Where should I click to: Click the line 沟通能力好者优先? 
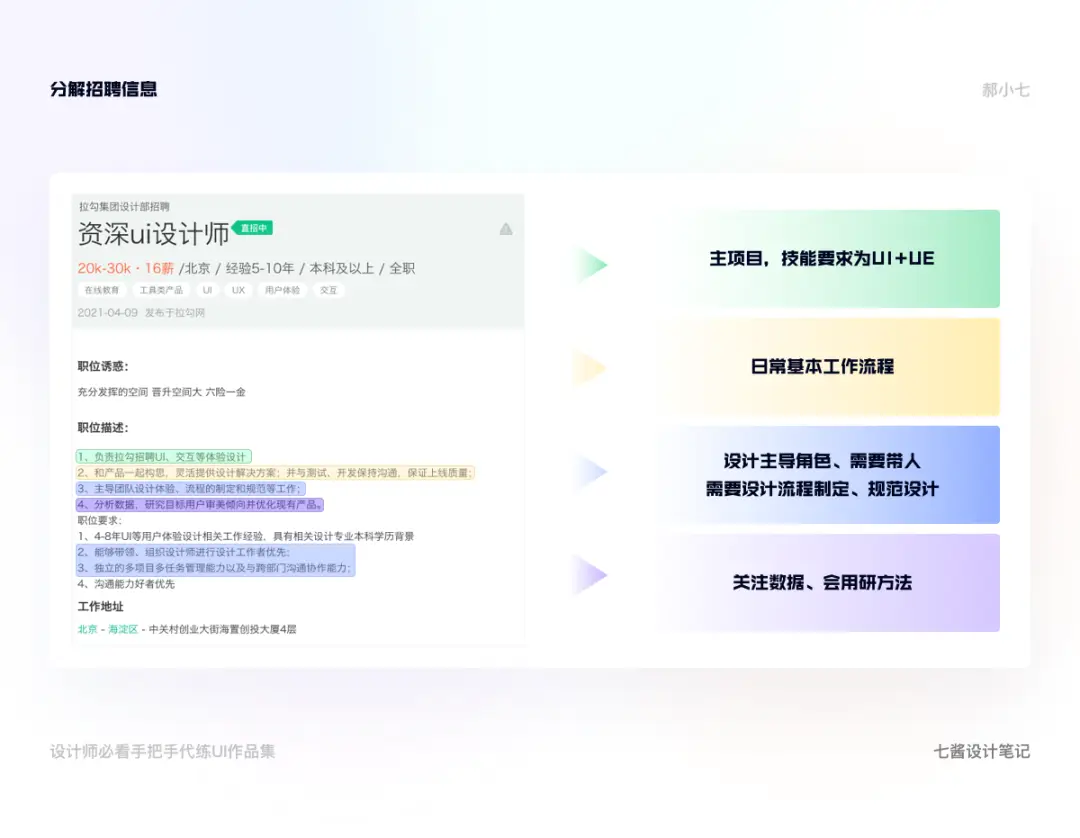126,584
